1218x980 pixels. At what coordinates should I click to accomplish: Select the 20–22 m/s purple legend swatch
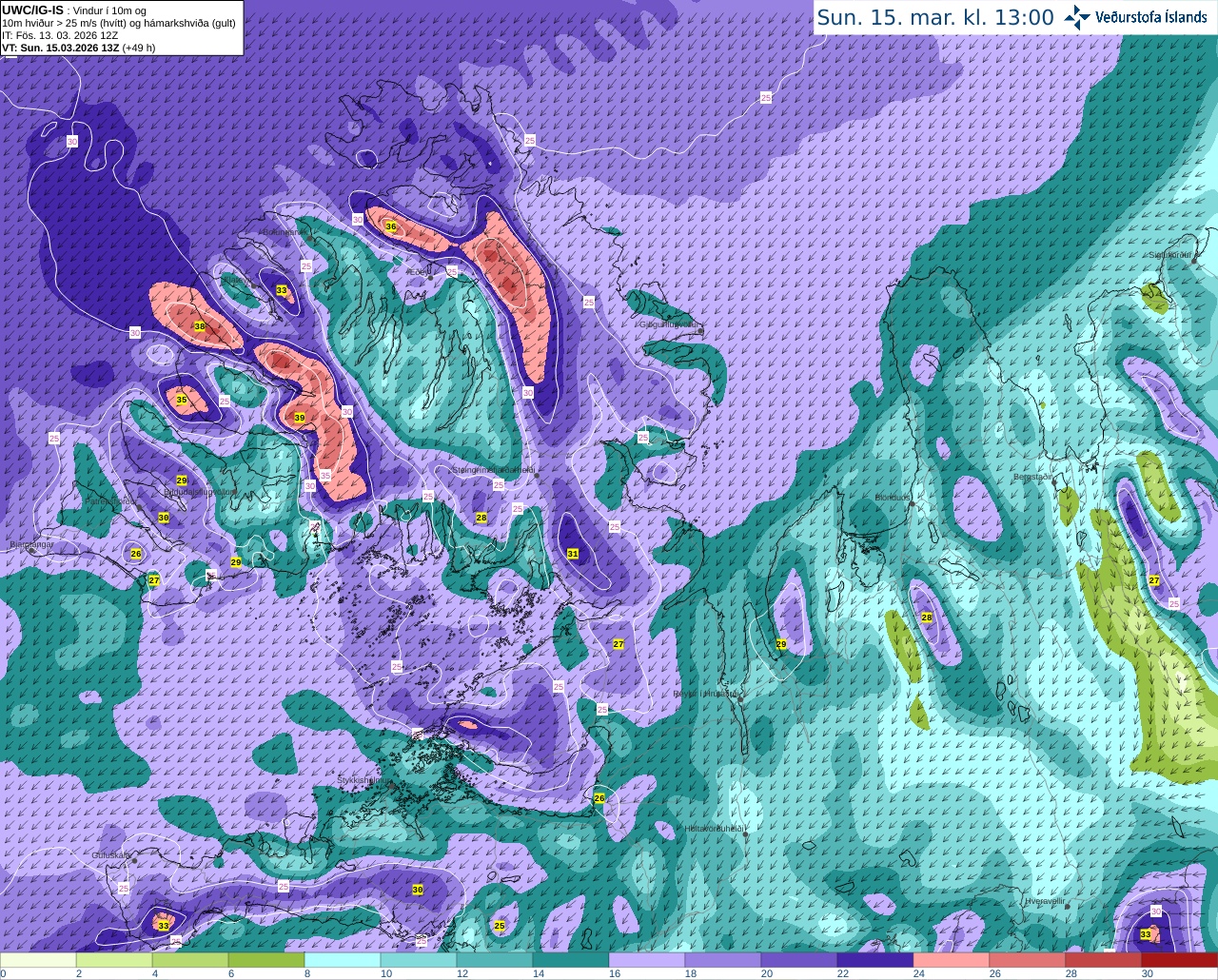[799, 961]
